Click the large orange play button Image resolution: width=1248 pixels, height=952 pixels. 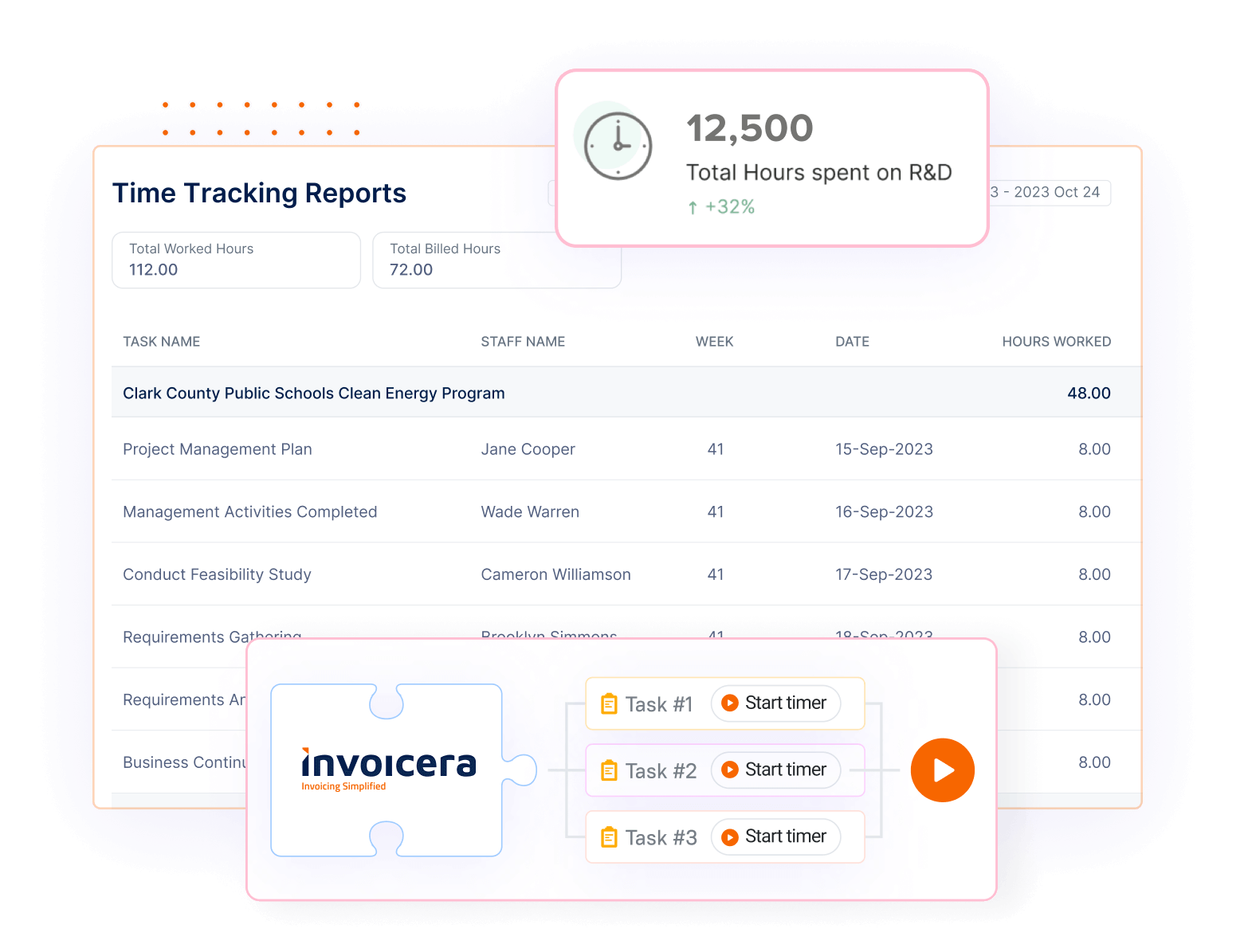coord(943,770)
